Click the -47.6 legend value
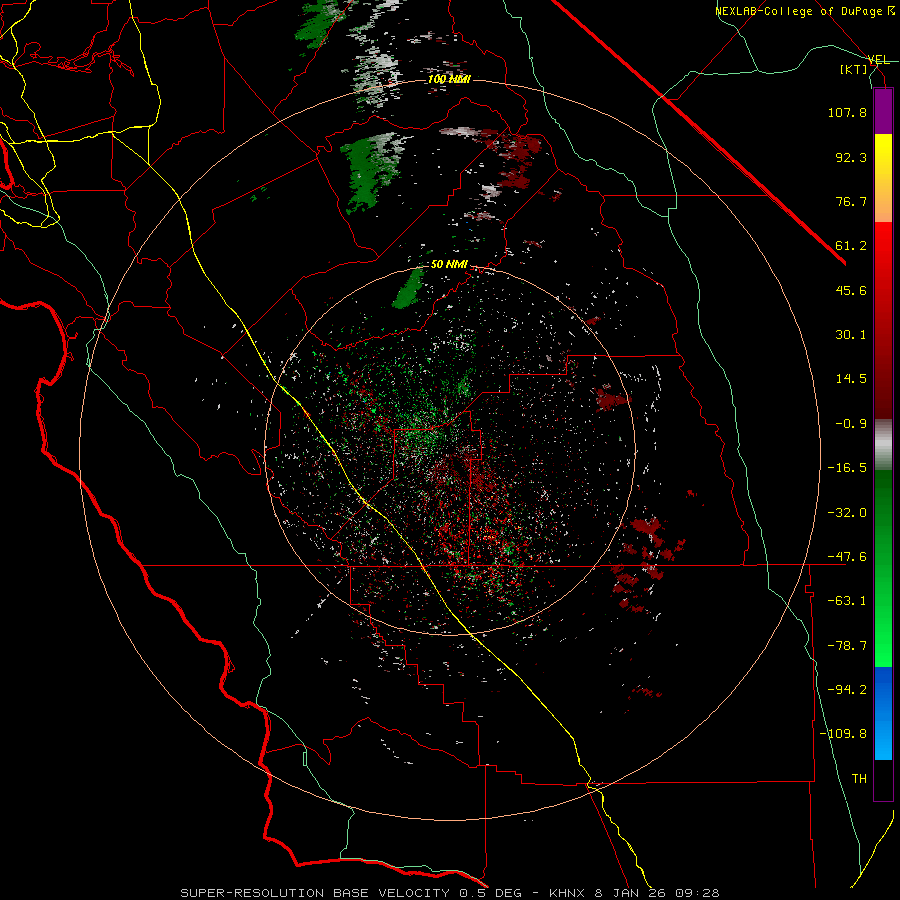The height and width of the screenshot is (900, 900). (x=847, y=557)
